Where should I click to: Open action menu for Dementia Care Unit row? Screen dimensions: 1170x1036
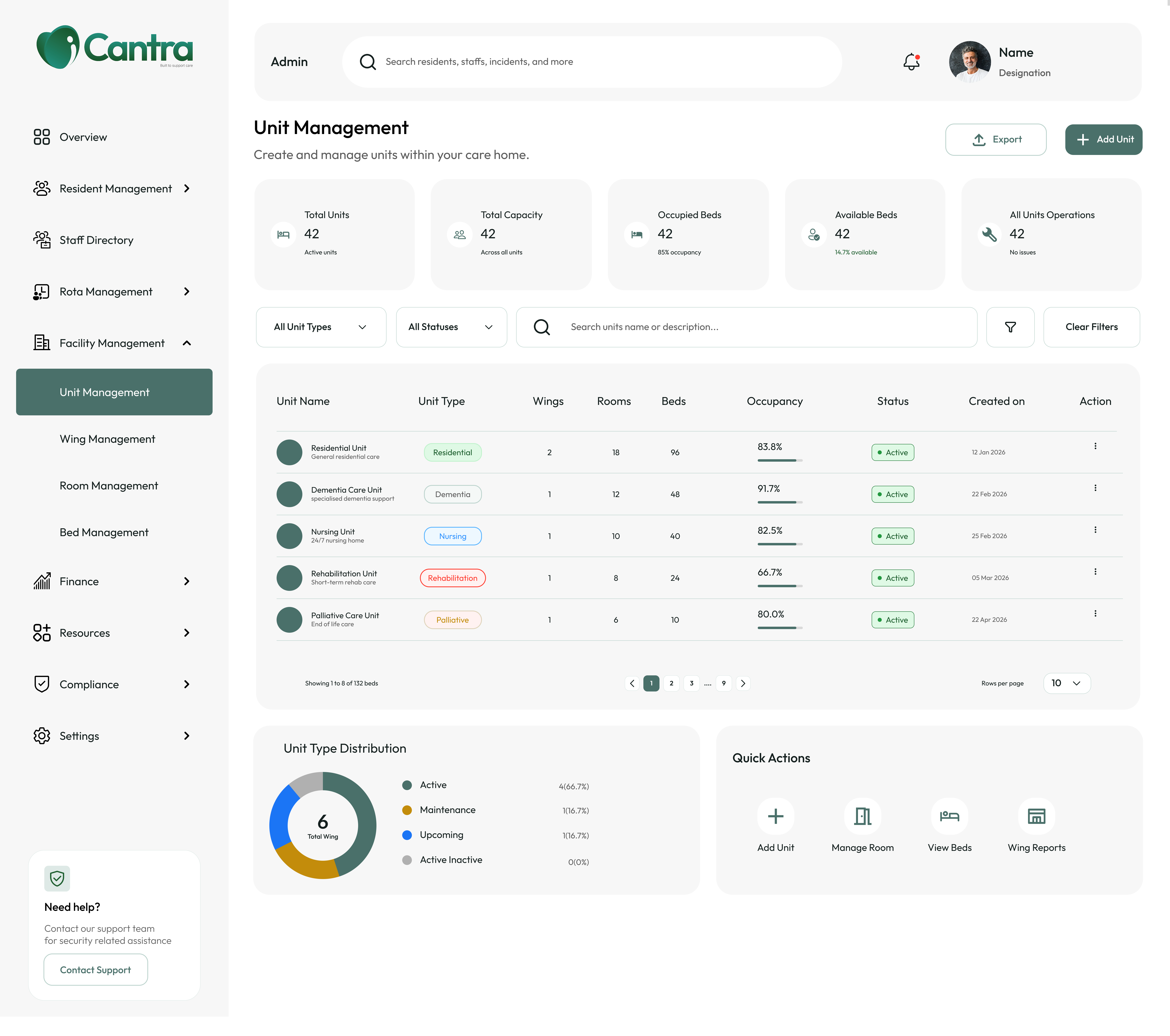(x=1095, y=488)
